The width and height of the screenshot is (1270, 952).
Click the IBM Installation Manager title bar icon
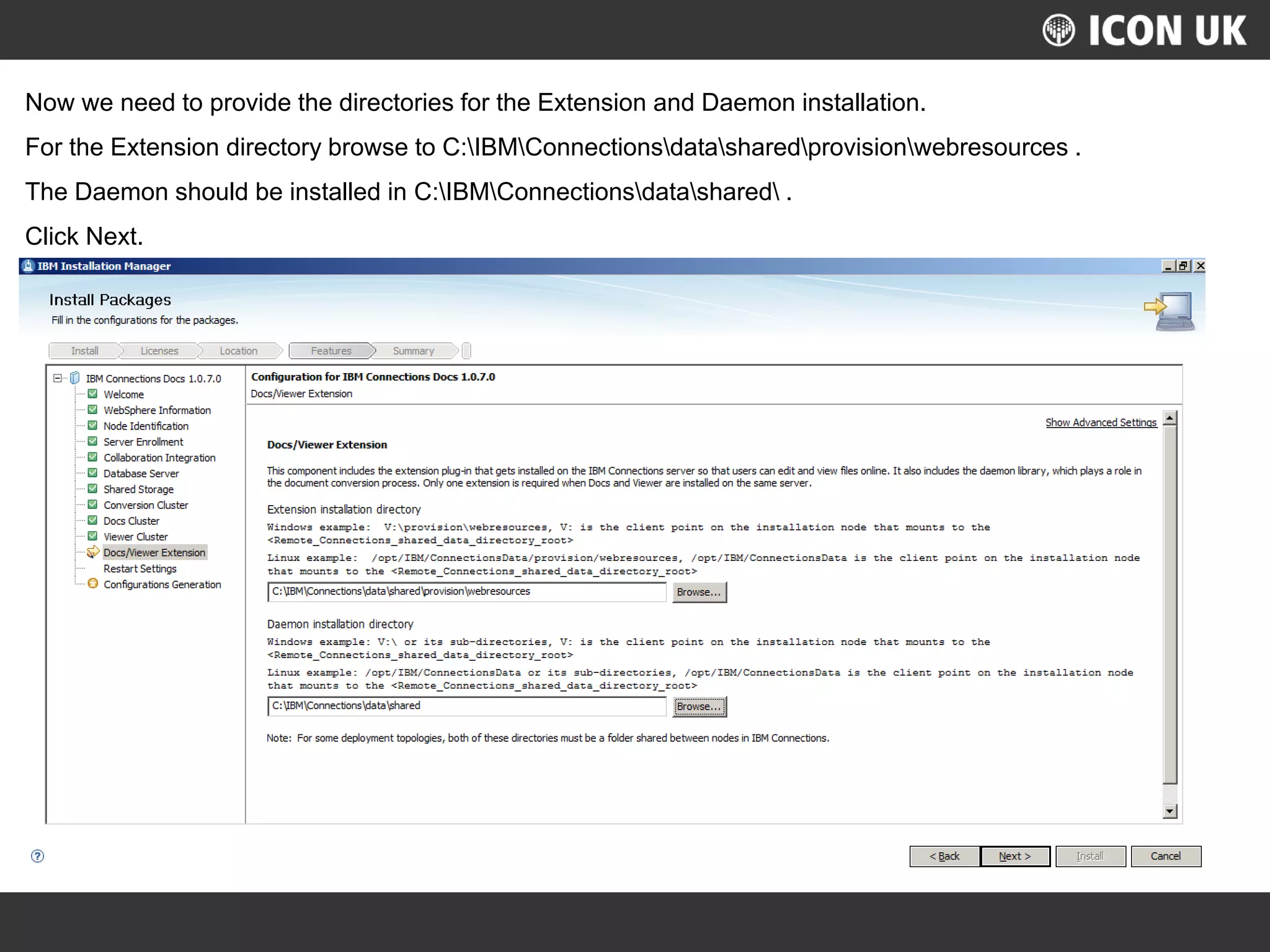coord(28,266)
